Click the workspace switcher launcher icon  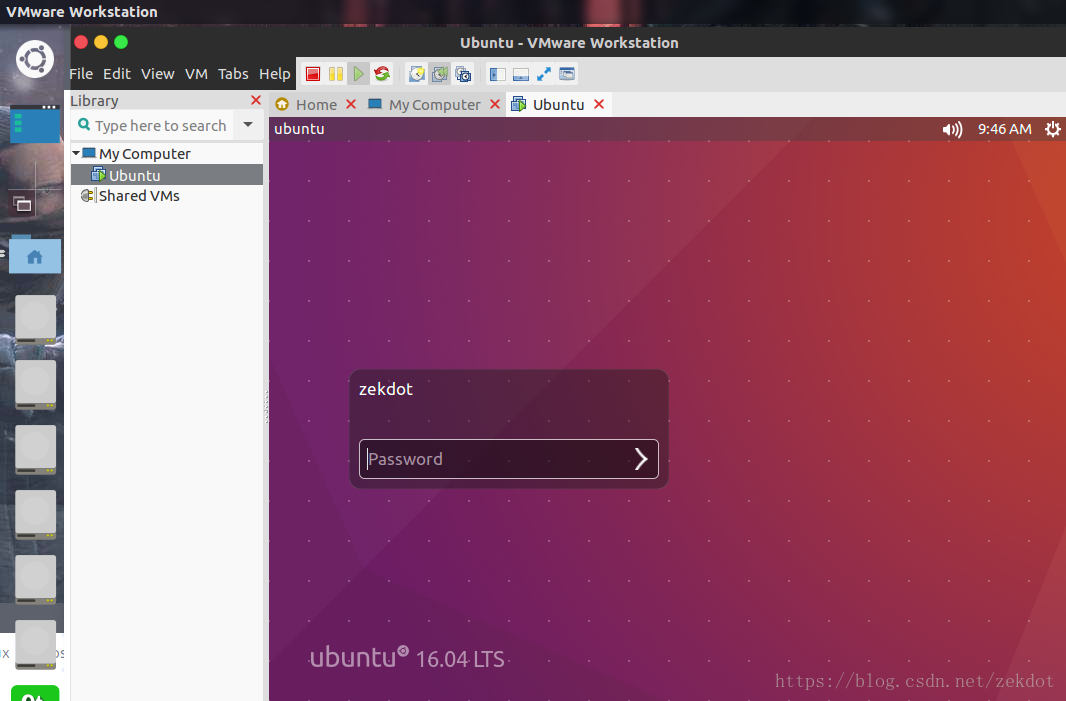22,203
